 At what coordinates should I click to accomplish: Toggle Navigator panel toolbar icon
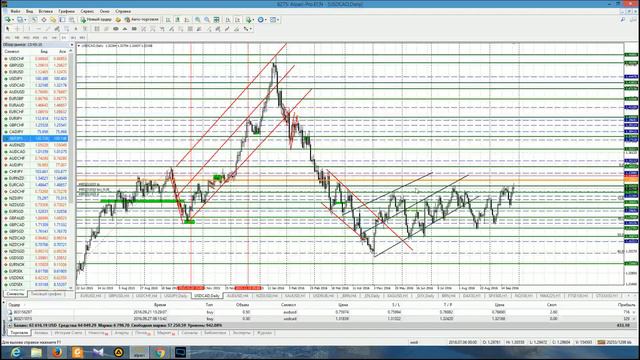click(53, 20)
